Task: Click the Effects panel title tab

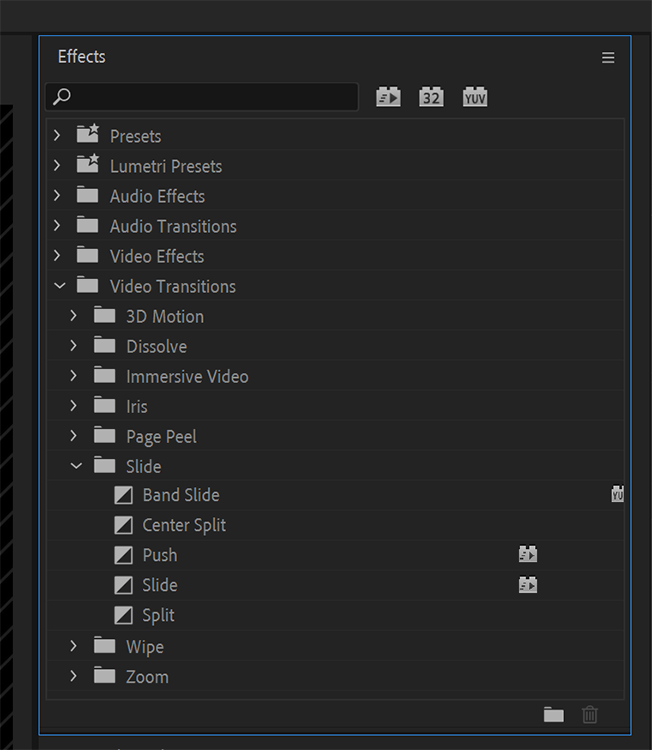Action: pos(82,57)
